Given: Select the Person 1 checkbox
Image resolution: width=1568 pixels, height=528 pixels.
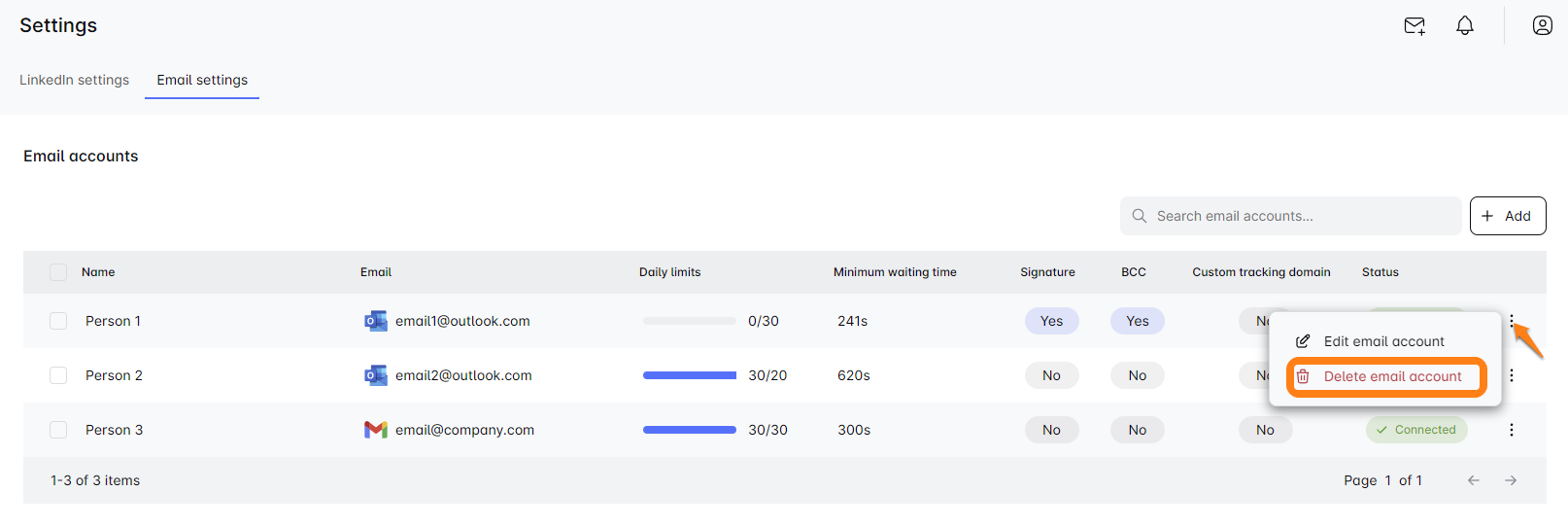Looking at the screenshot, I should (58, 321).
